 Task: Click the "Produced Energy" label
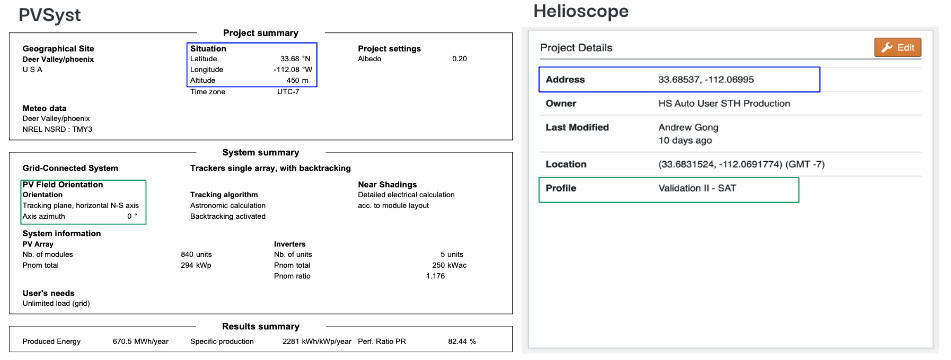point(51,342)
